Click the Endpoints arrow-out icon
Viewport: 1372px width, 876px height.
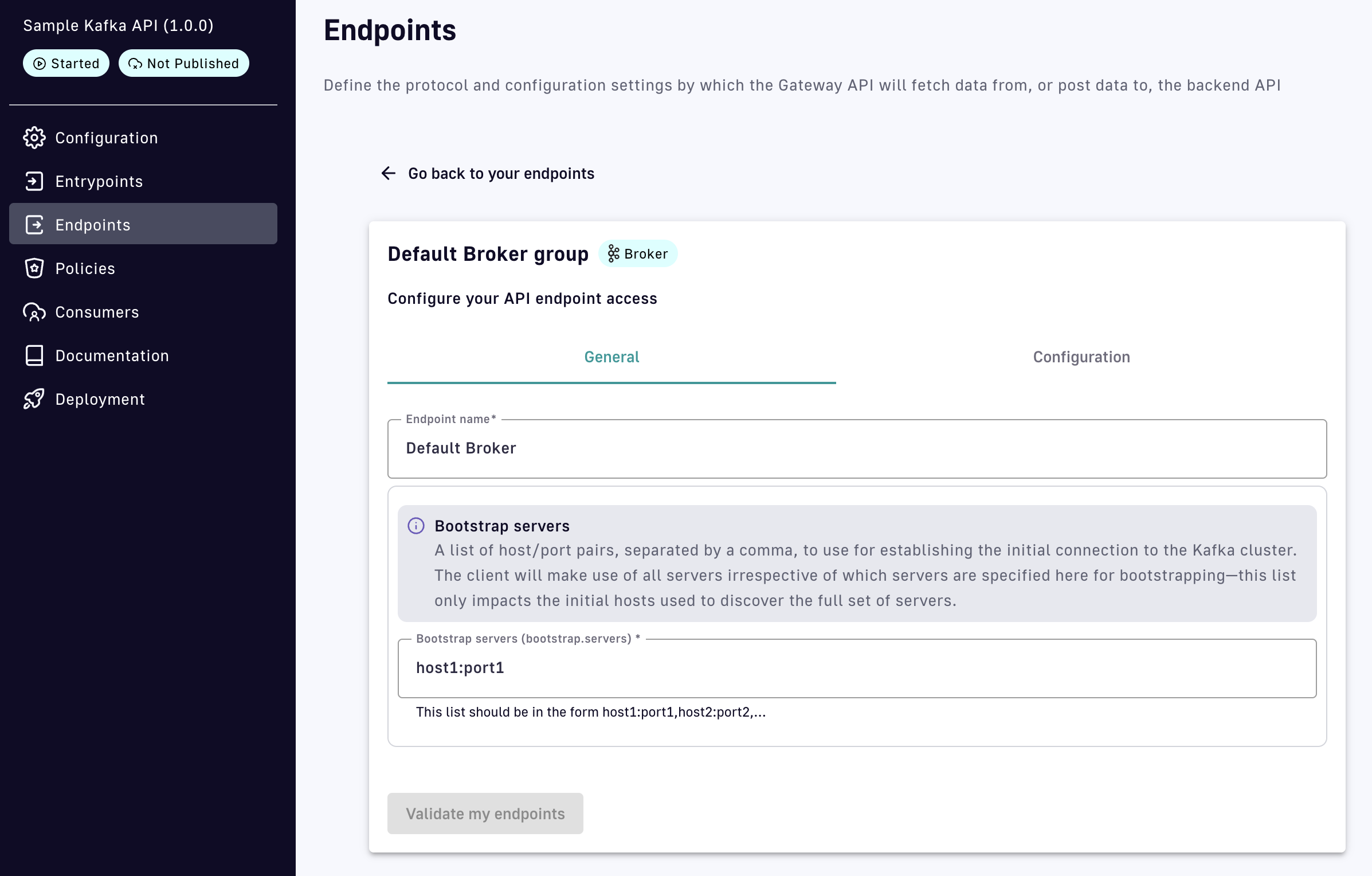[34, 225]
